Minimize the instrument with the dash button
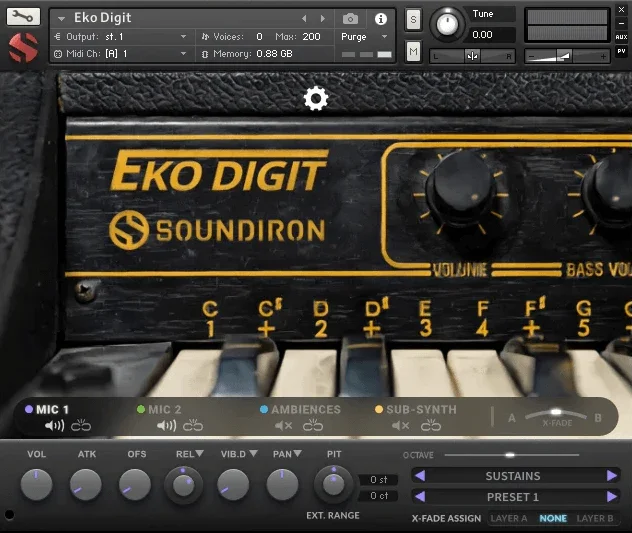Image resolution: width=632 pixels, height=533 pixels. pyautogui.click(x=621, y=23)
